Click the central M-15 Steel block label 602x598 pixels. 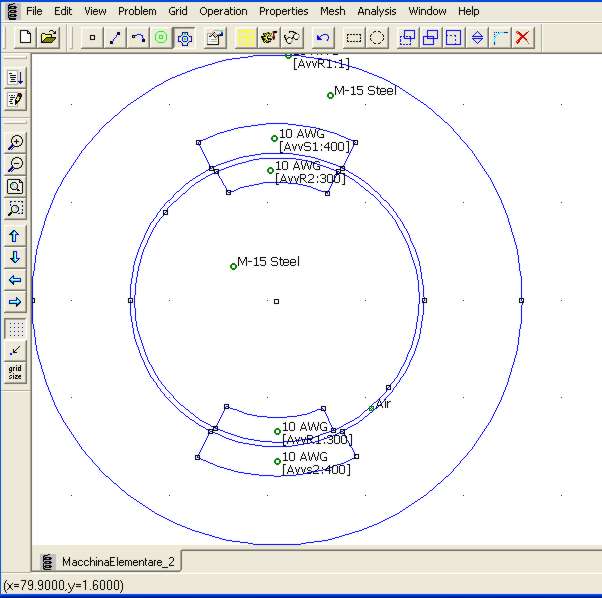[234, 266]
